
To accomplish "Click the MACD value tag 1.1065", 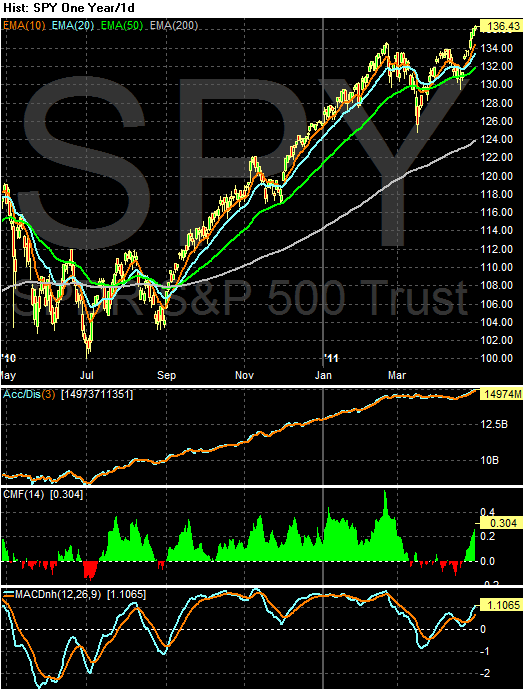I will (501, 605).
